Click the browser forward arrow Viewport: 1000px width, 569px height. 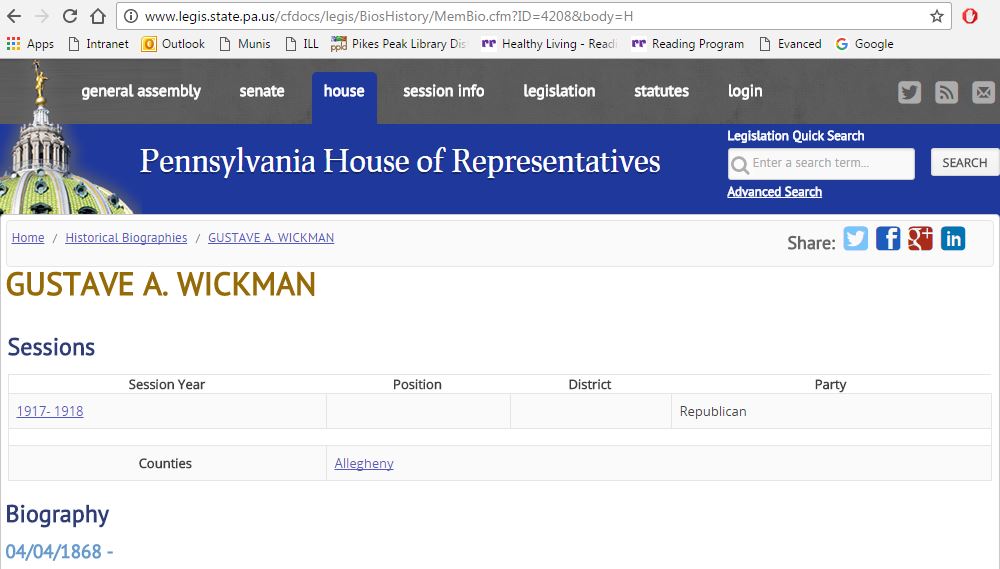tap(41, 16)
